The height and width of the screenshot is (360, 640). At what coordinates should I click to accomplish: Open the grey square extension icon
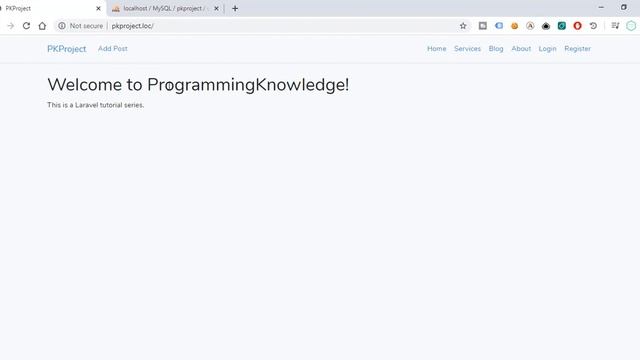pos(482,26)
